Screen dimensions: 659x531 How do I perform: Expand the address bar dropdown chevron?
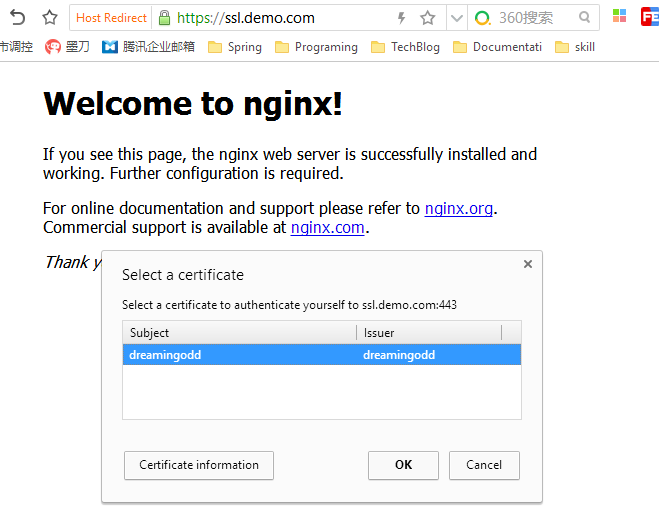pyautogui.click(x=456, y=18)
